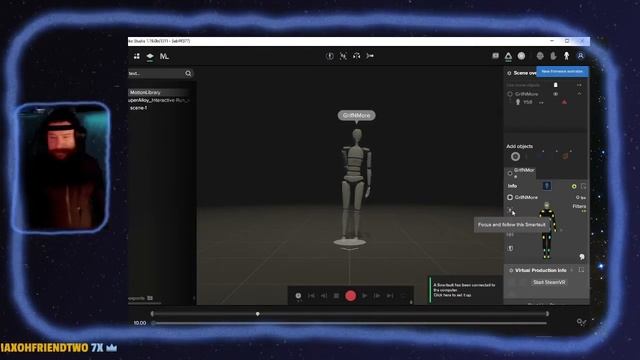Open the user account profile icon
Screen dimensions: 640x360
tap(580, 56)
